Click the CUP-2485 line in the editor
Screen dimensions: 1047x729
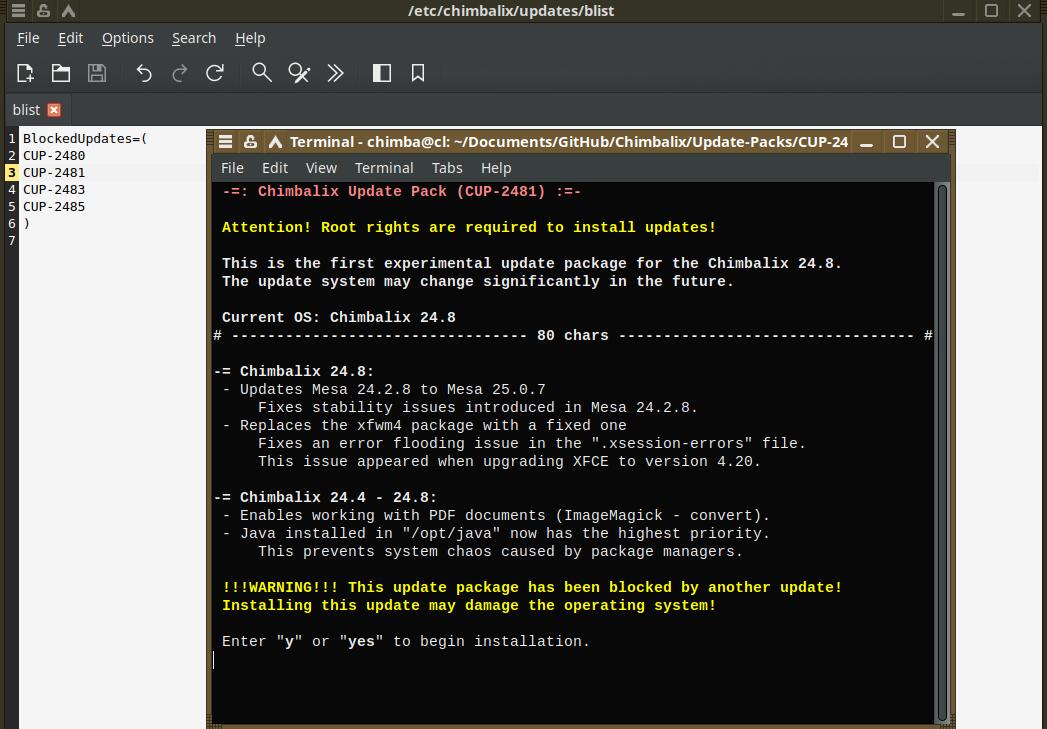pyautogui.click(x=54, y=206)
